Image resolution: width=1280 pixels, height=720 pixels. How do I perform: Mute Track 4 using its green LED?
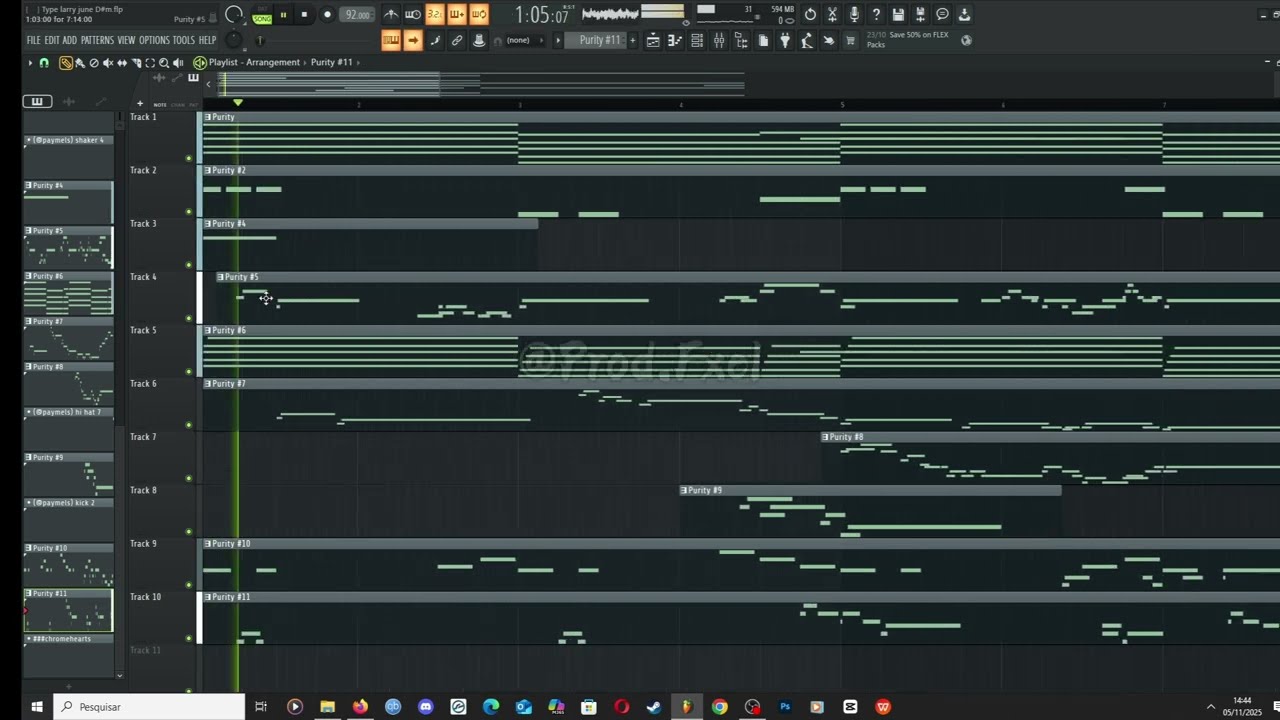click(189, 318)
